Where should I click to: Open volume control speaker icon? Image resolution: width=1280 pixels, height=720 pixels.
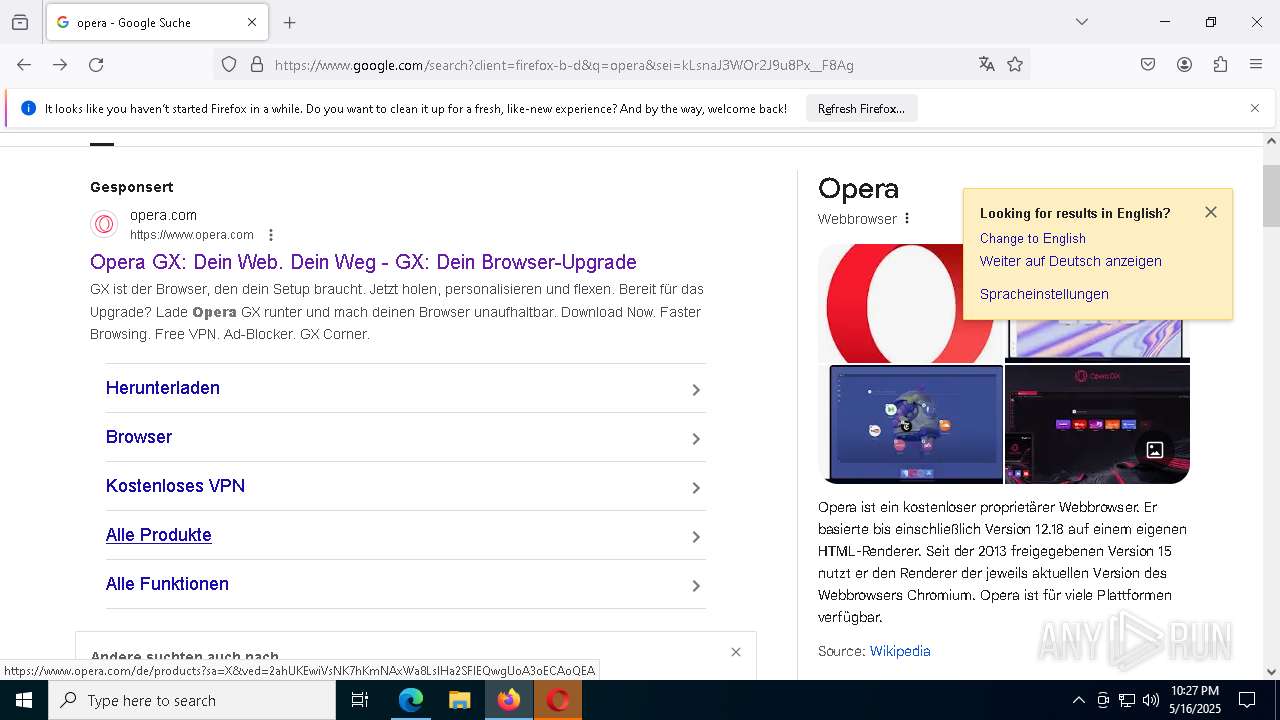coord(1151,700)
